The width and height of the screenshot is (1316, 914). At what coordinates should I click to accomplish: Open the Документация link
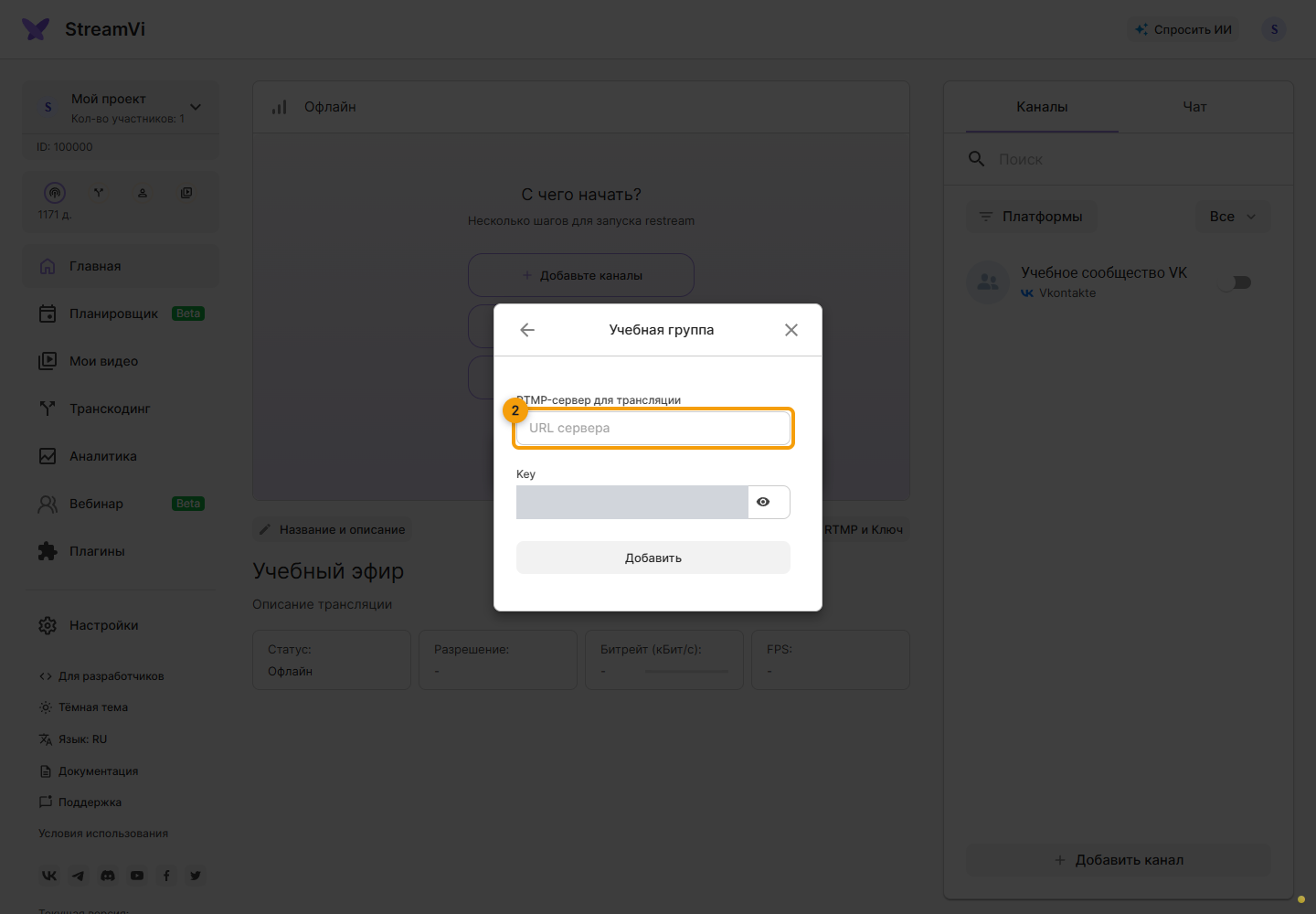(89, 771)
